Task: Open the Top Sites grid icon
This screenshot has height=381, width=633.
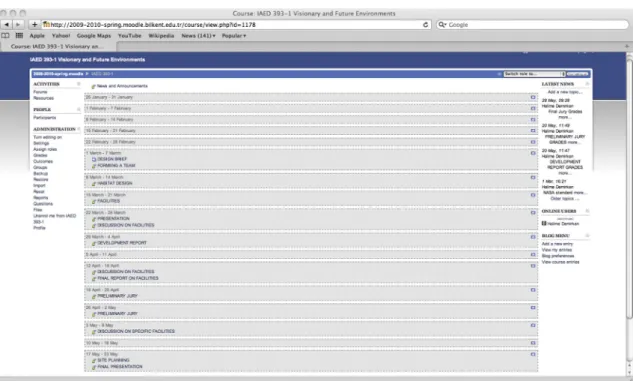Action: [19, 36]
